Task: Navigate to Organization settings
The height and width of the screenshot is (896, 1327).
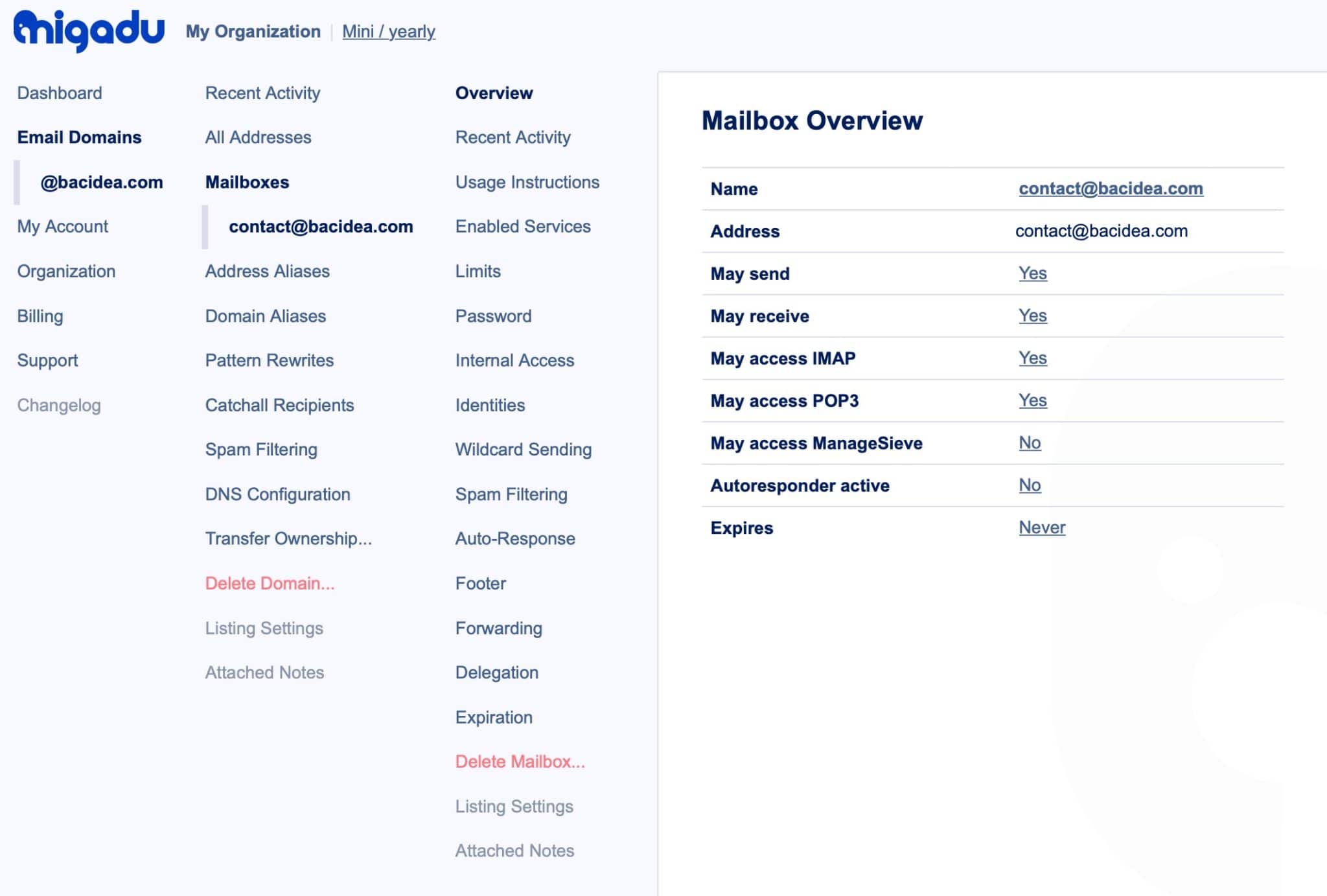Action: [66, 271]
